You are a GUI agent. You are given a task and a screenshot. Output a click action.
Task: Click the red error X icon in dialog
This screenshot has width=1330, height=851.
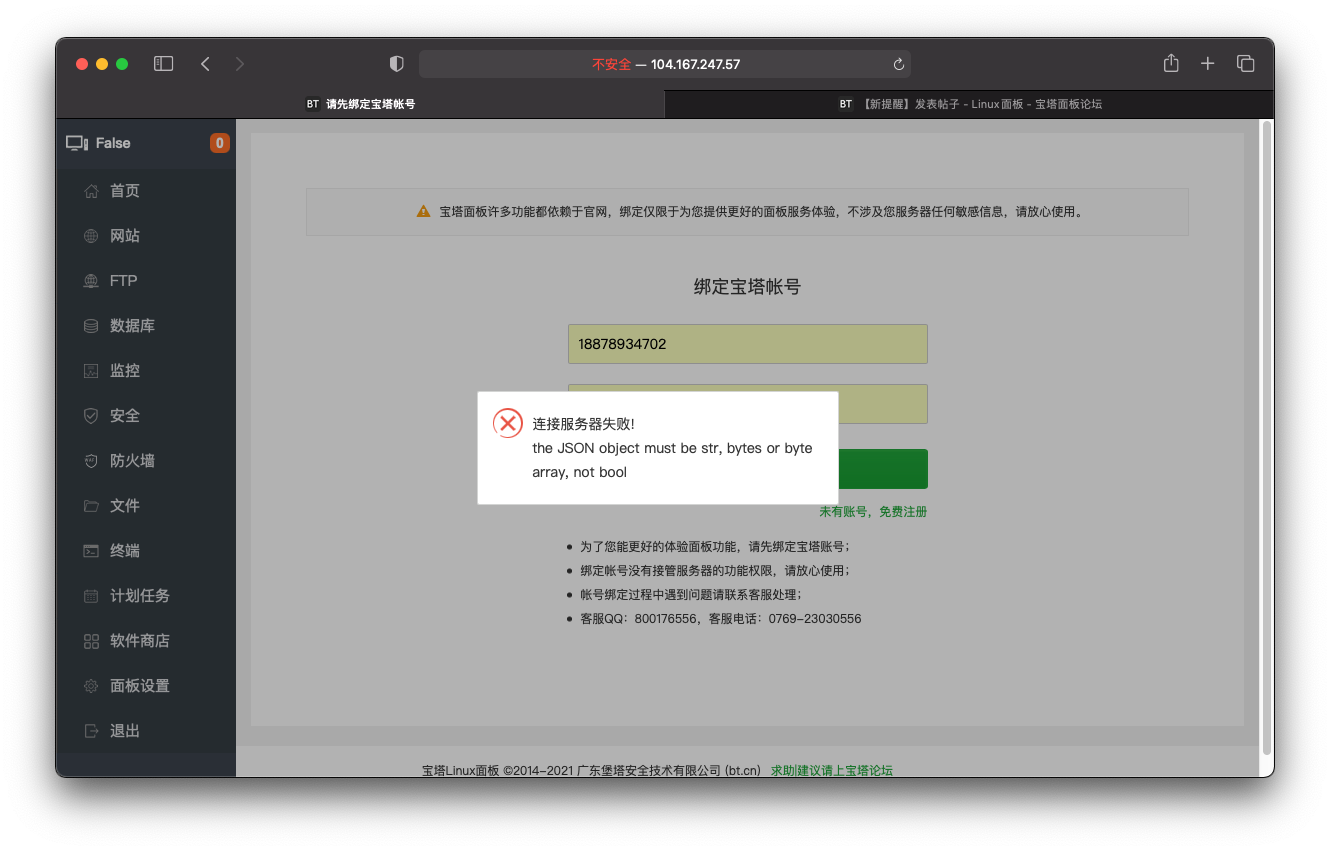pyautogui.click(x=508, y=423)
